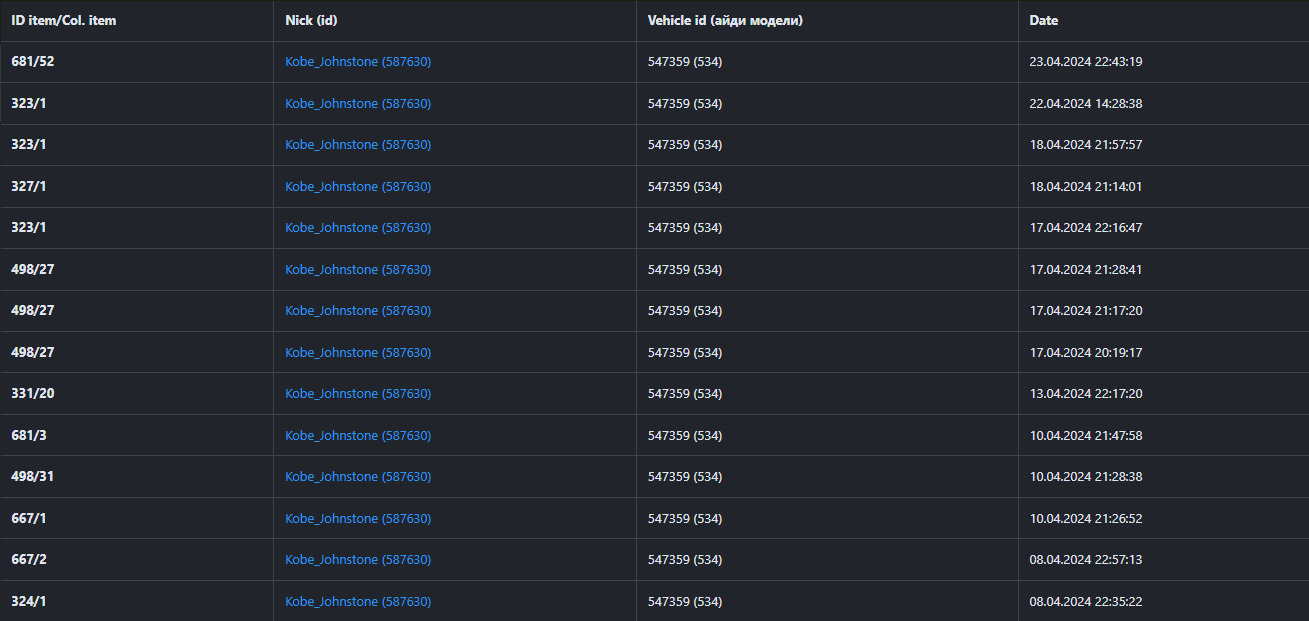This screenshot has width=1309, height=621.
Task: Click Kobe_Johnstone link in the 667/1 row
Action: pyautogui.click(x=358, y=519)
